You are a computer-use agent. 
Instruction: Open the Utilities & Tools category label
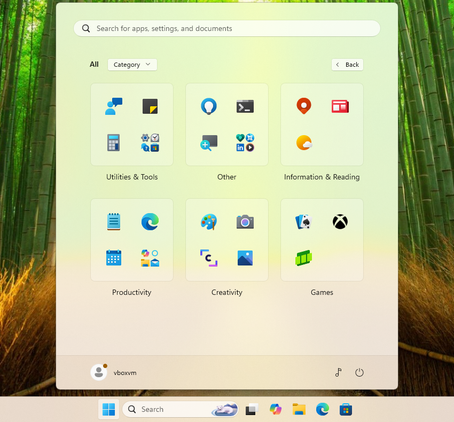click(x=132, y=177)
